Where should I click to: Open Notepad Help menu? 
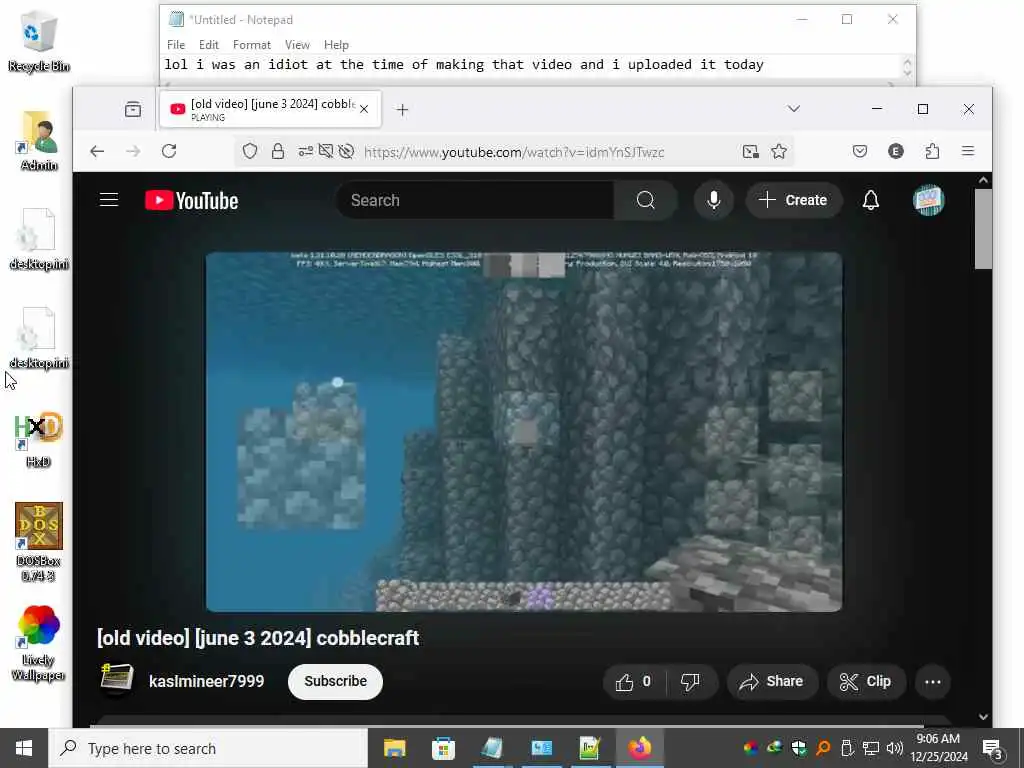tap(336, 44)
